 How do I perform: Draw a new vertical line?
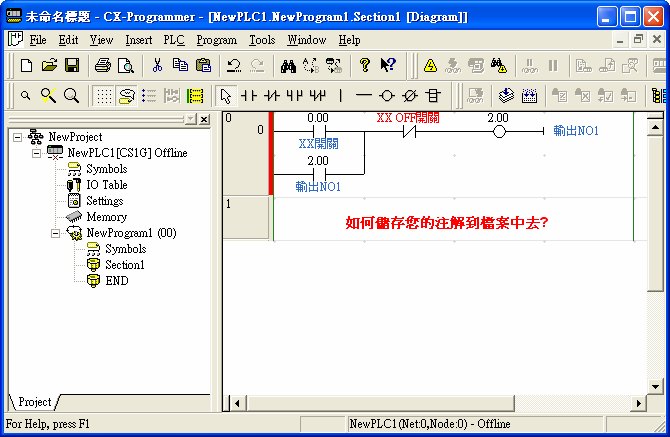tap(341, 96)
